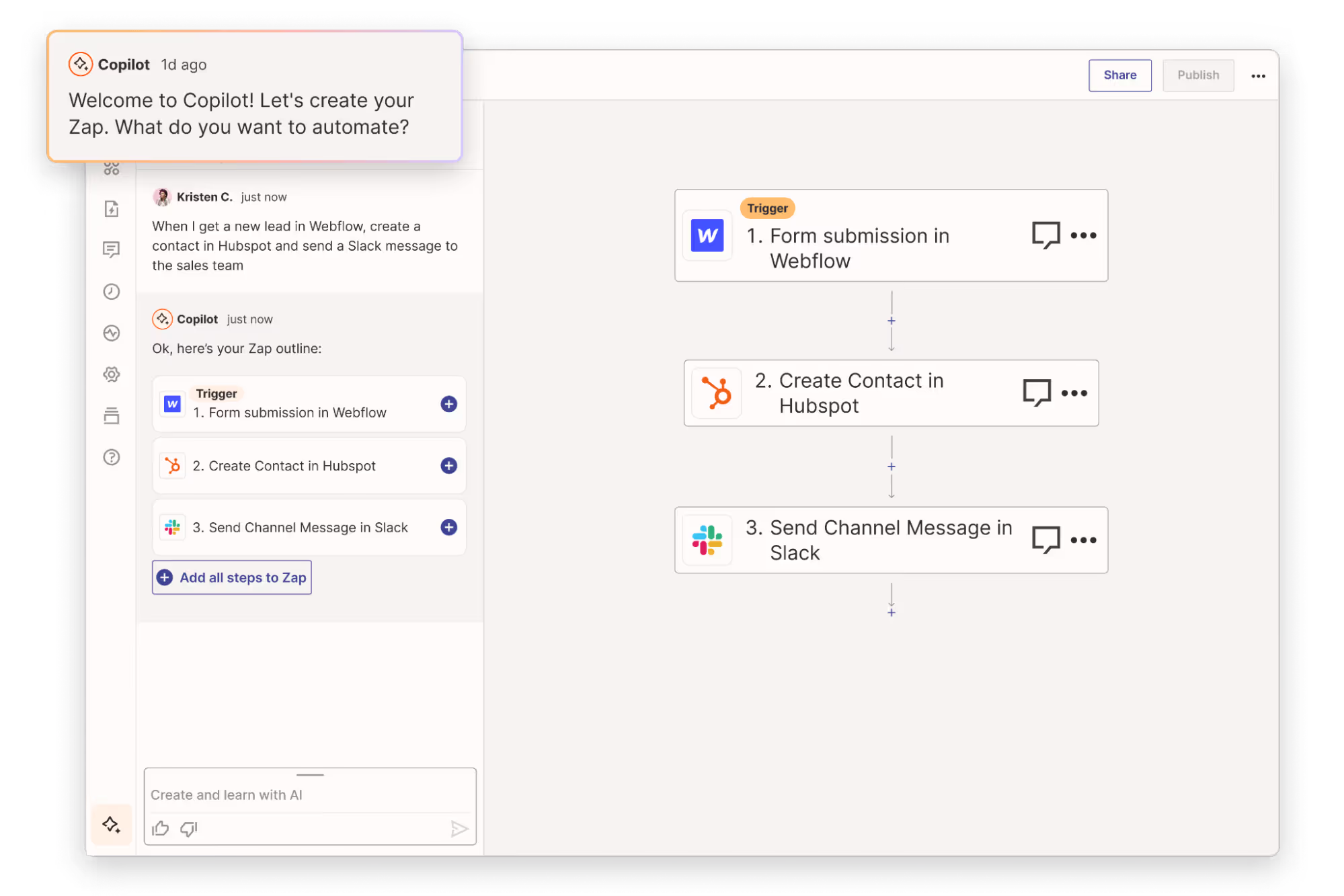This screenshot has width=1344, height=896.
Task: Open the top-right more options menu
Action: (1259, 76)
